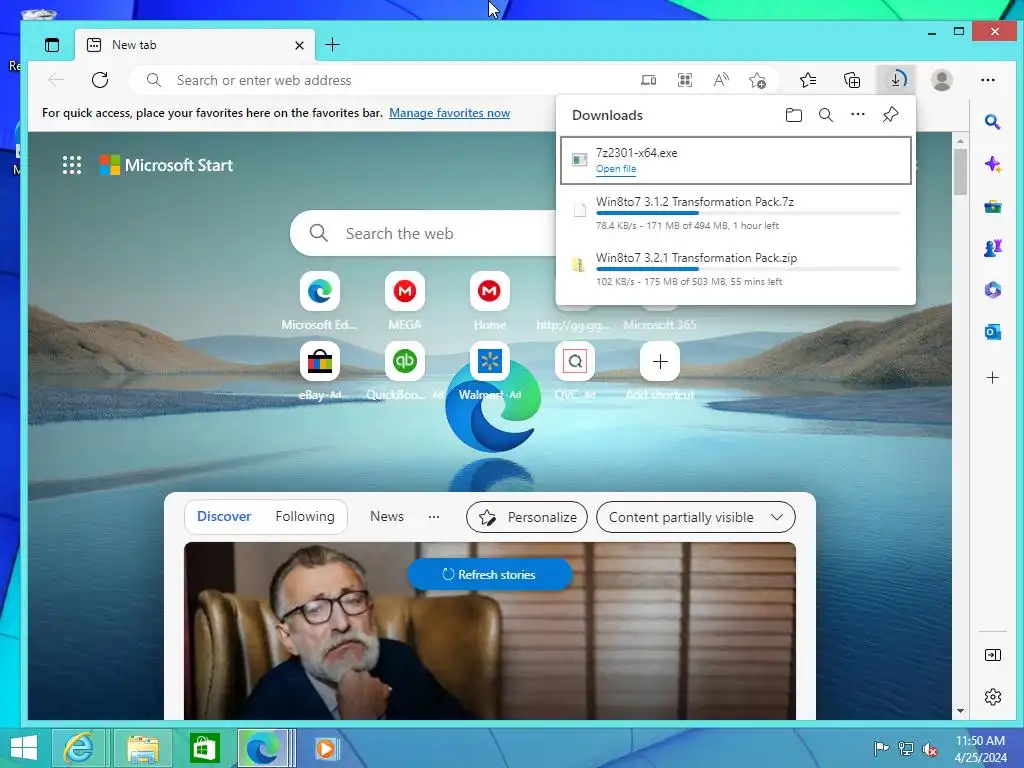The width and height of the screenshot is (1024, 768).
Task: Select the Win8to7 3.1.2 Transformation Pack.7z download
Action: 736,213
